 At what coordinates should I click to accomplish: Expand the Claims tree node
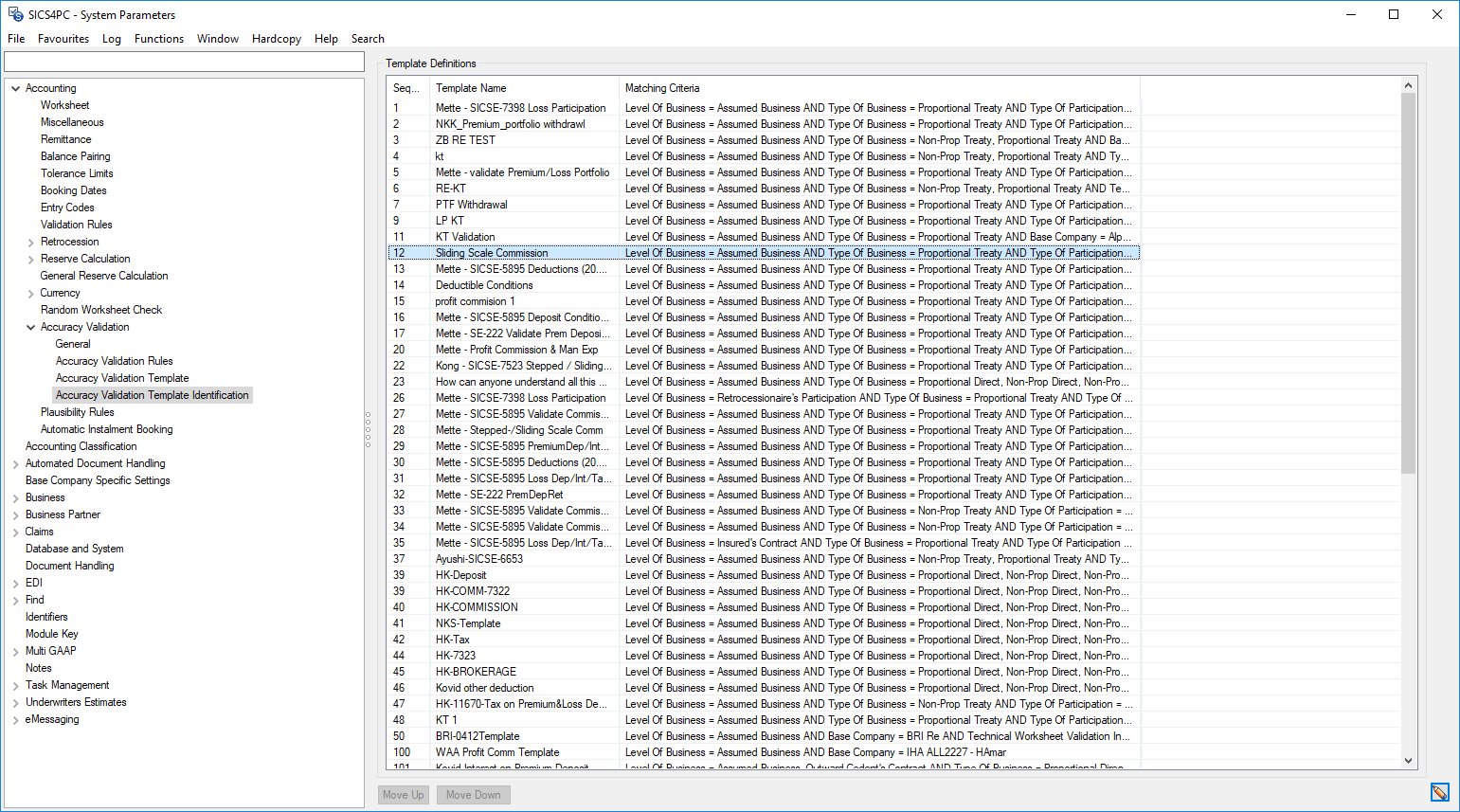15,531
